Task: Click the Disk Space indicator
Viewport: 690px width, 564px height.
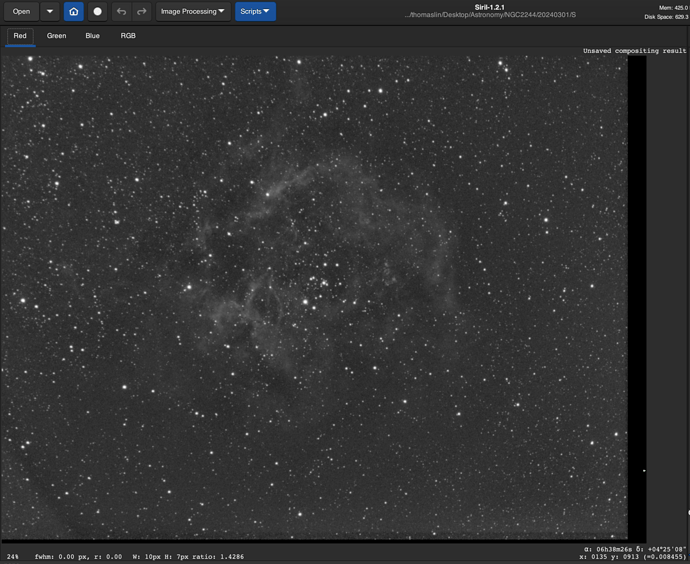Action: click(666, 17)
